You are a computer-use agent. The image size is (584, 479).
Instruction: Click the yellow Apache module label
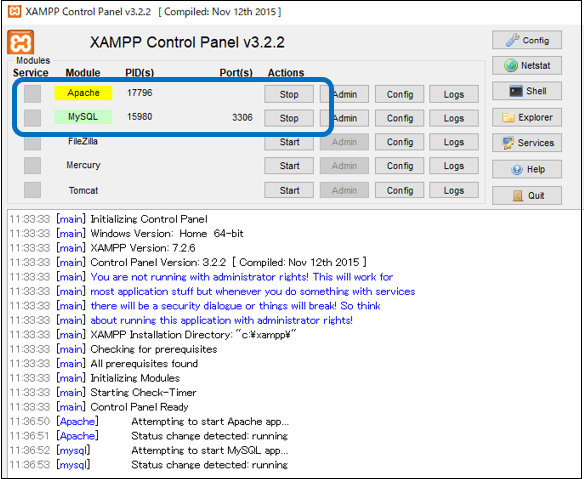83,93
